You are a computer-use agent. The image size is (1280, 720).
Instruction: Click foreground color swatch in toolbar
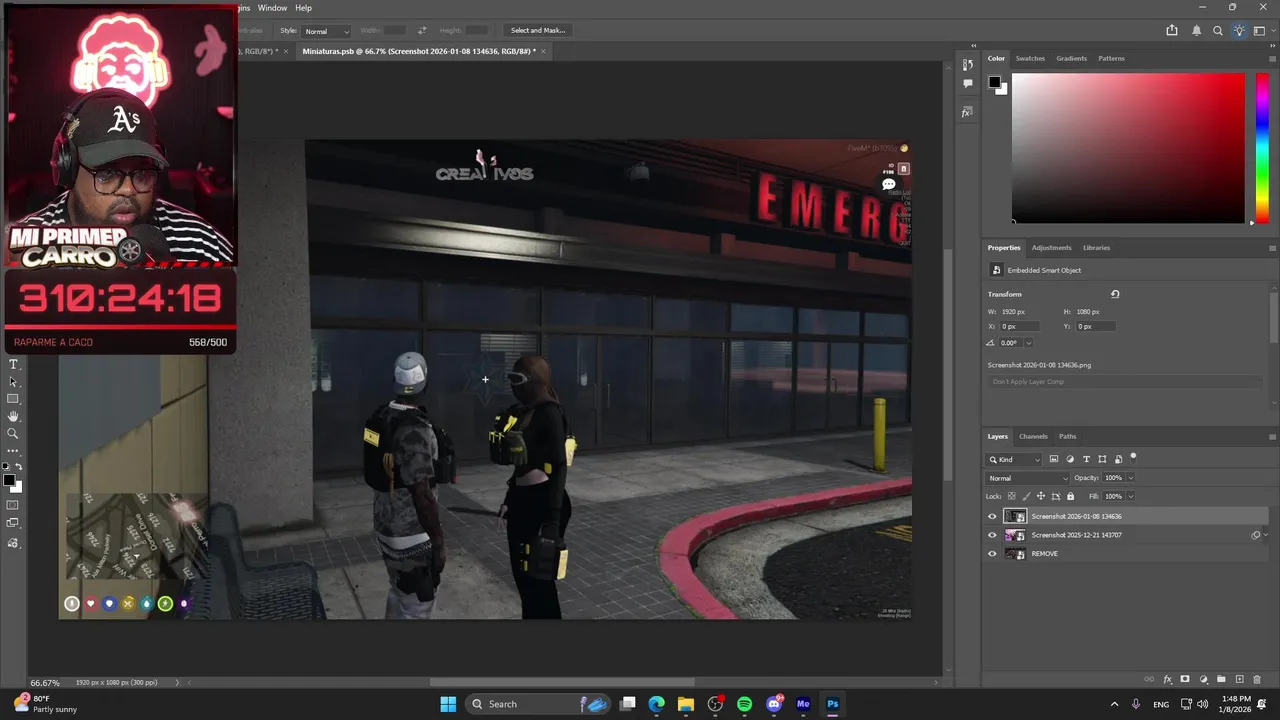point(9,481)
